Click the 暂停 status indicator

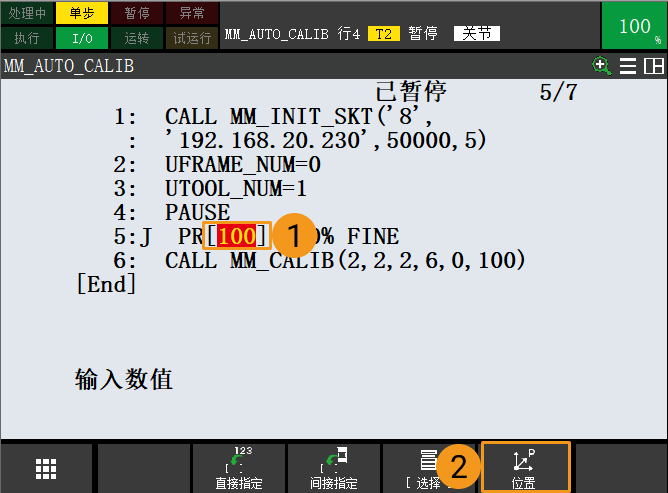coord(137,13)
